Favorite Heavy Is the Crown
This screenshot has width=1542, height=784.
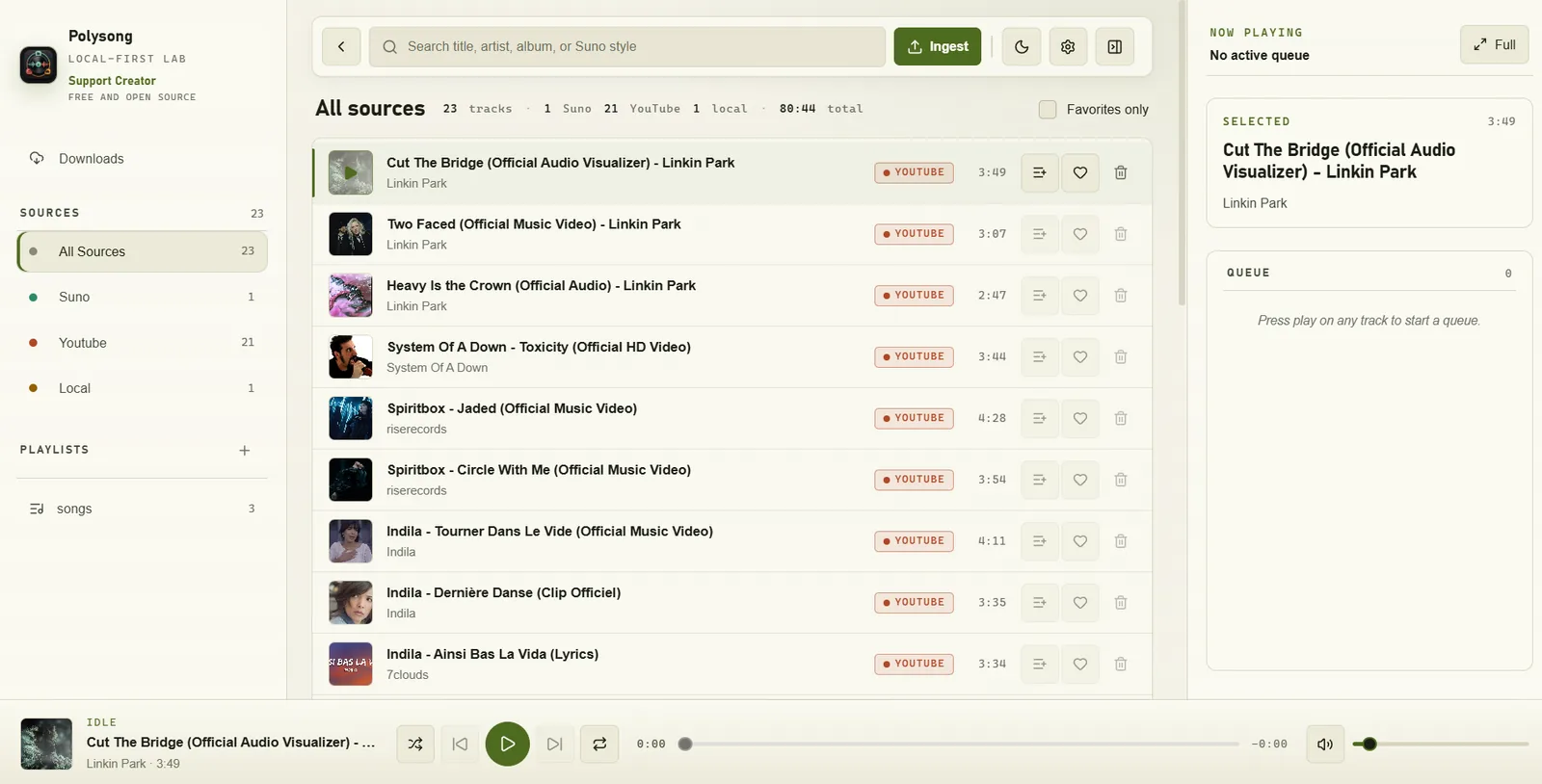coord(1080,296)
